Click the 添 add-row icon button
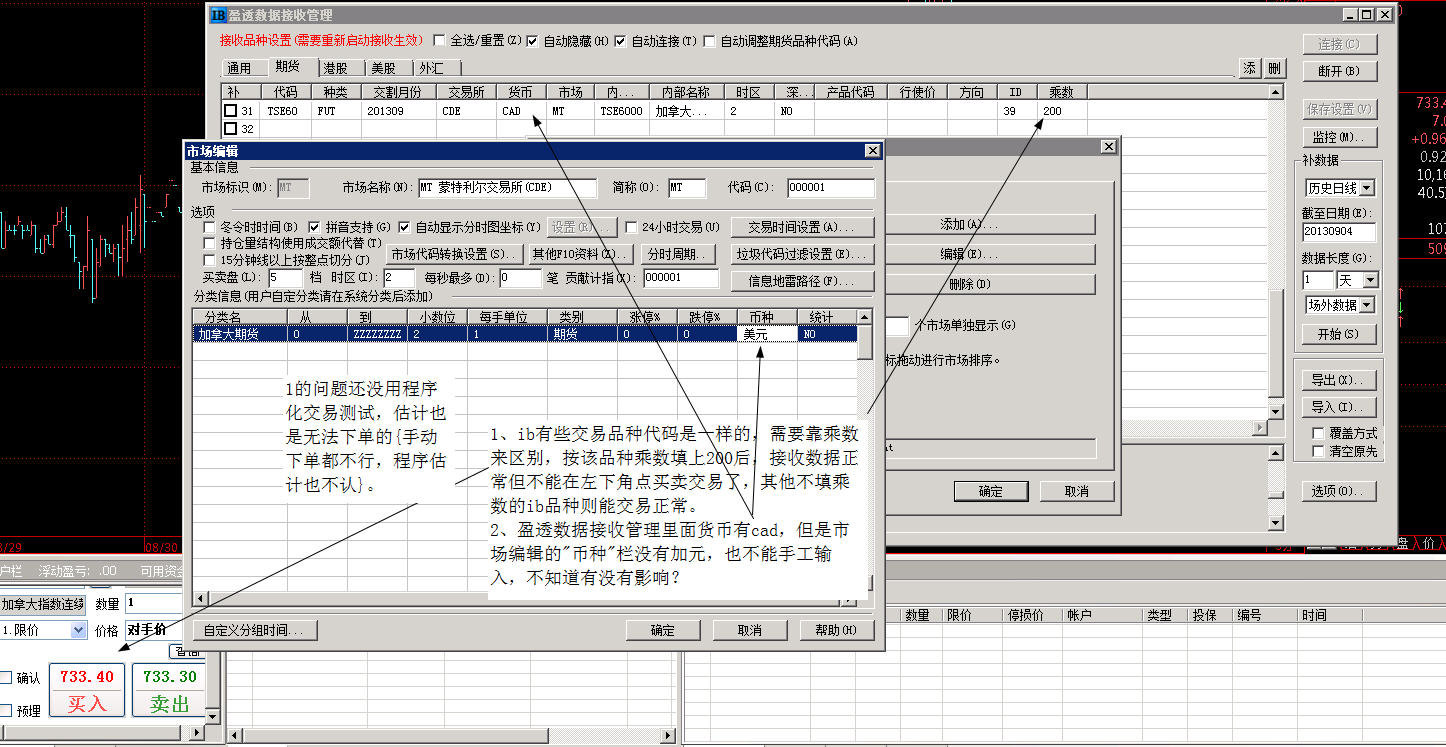This screenshot has height=747, width=1446. [x=1250, y=68]
